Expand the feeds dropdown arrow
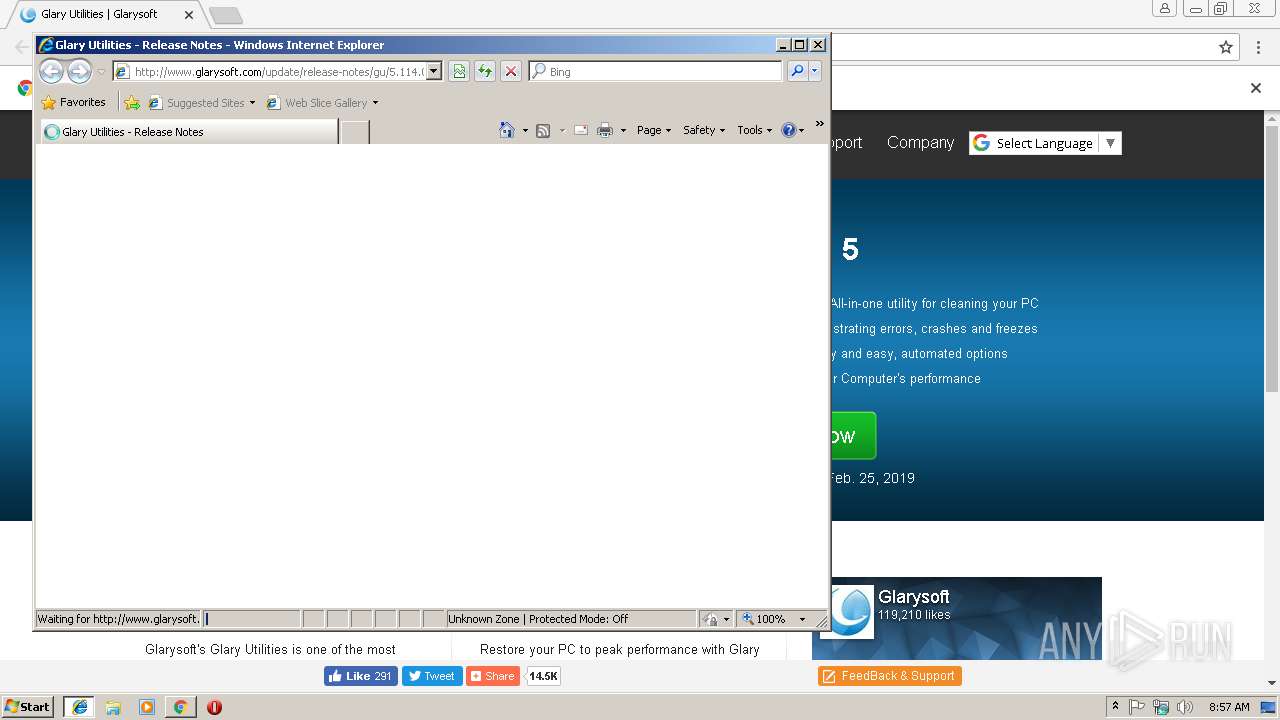Screen dimensions: 1280x720 [562, 130]
